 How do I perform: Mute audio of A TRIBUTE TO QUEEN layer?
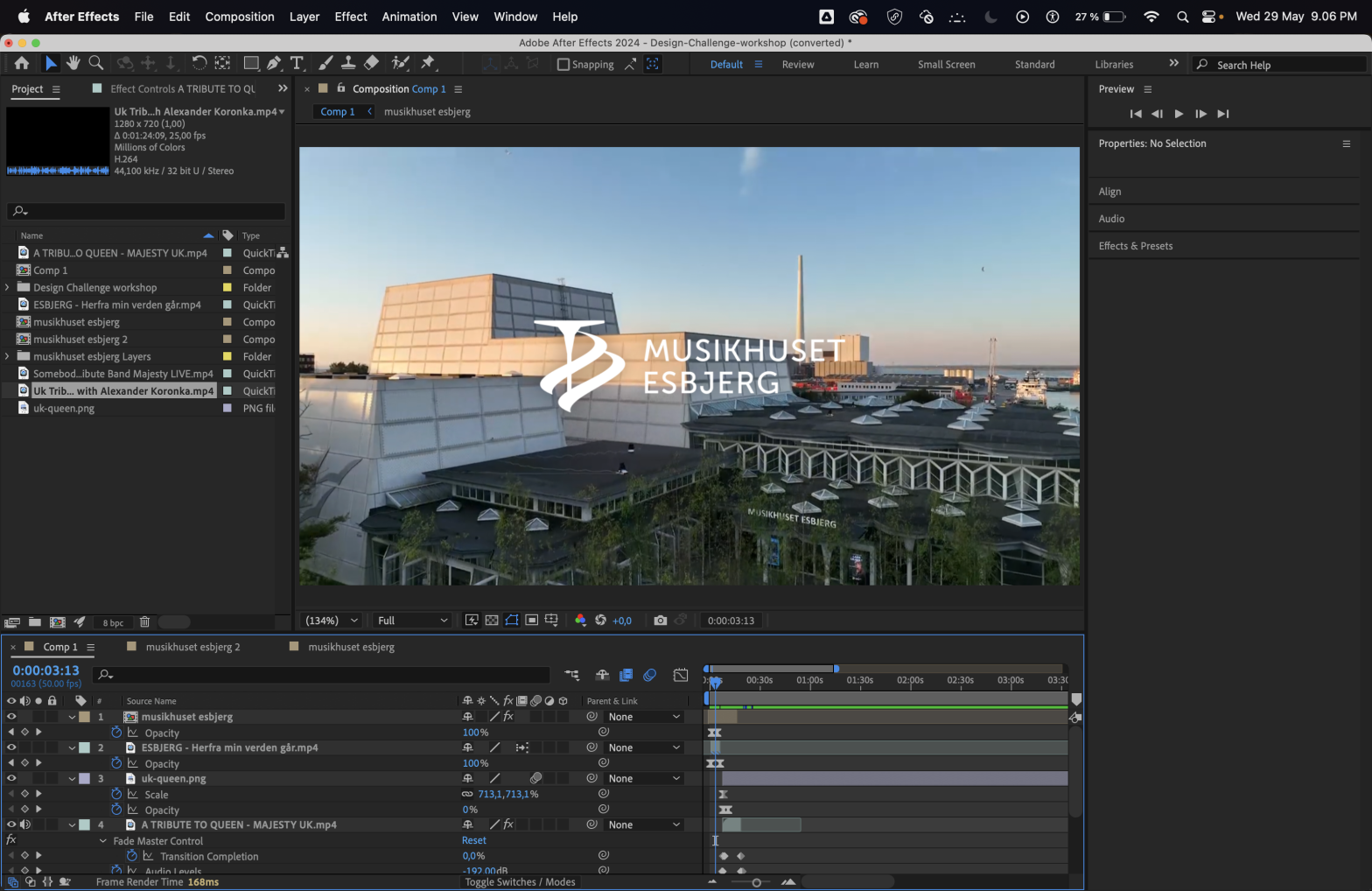point(24,824)
